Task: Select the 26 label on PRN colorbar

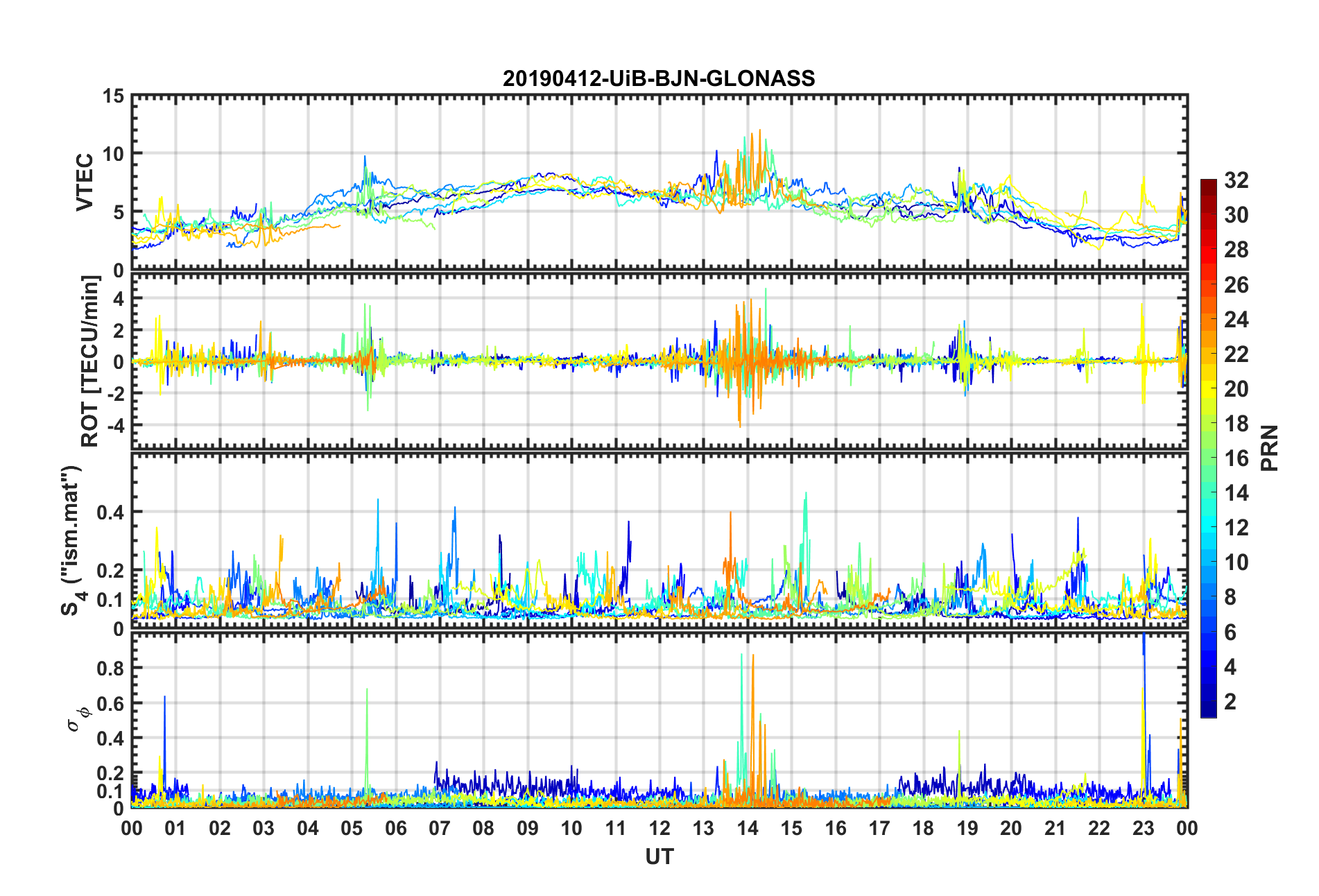Action: 1236,284
